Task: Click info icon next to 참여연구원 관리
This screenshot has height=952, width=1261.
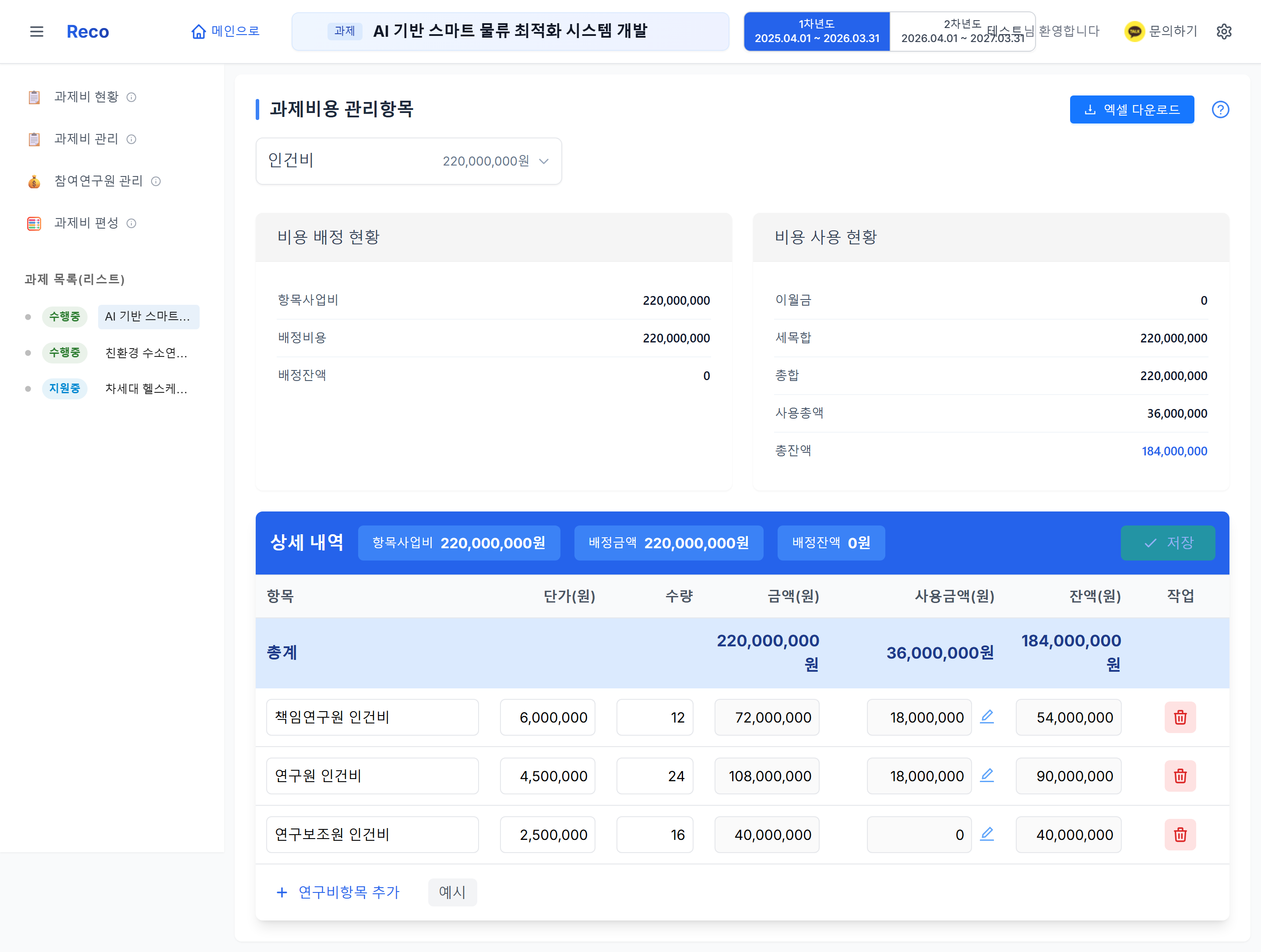Action: point(155,181)
